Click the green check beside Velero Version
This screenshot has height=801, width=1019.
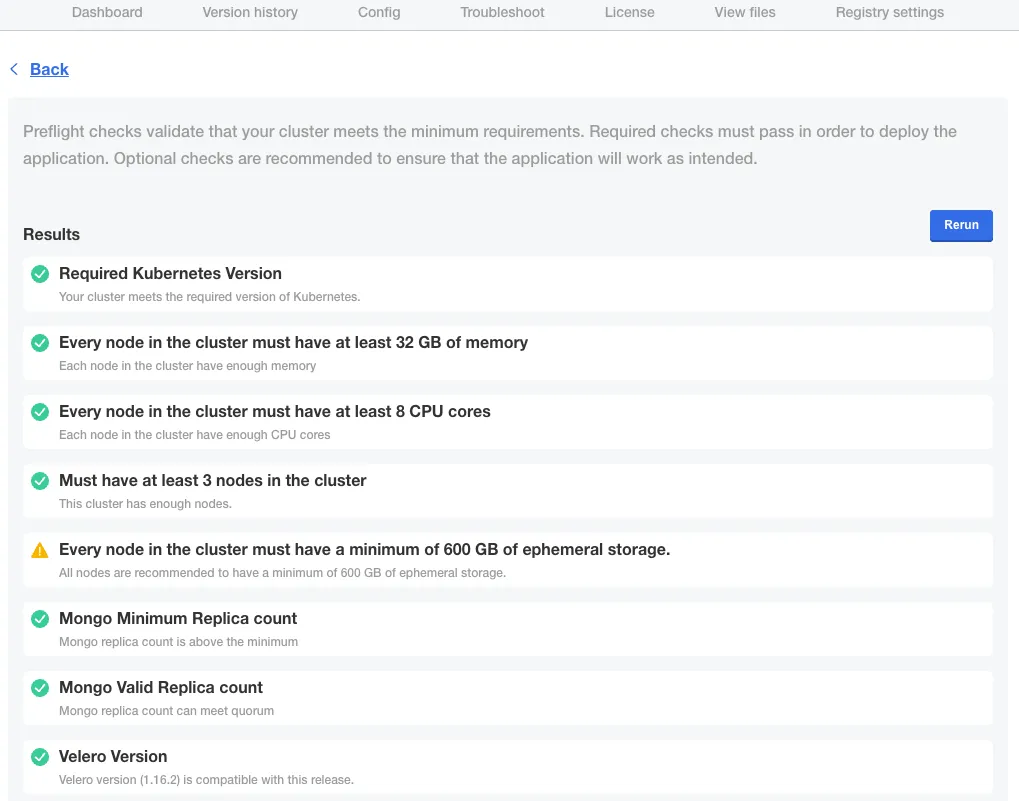tap(40, 757)
